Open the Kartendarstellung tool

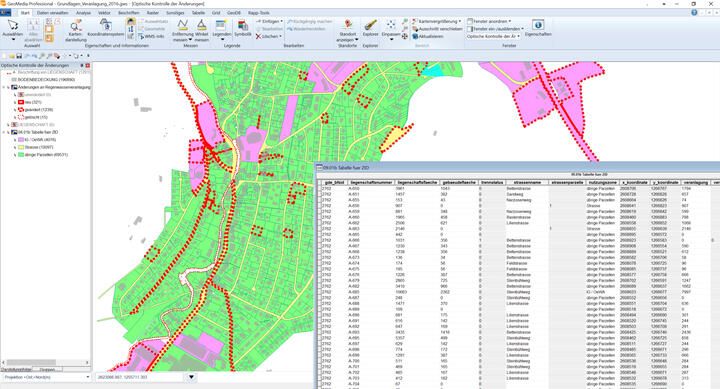point(75,30)
